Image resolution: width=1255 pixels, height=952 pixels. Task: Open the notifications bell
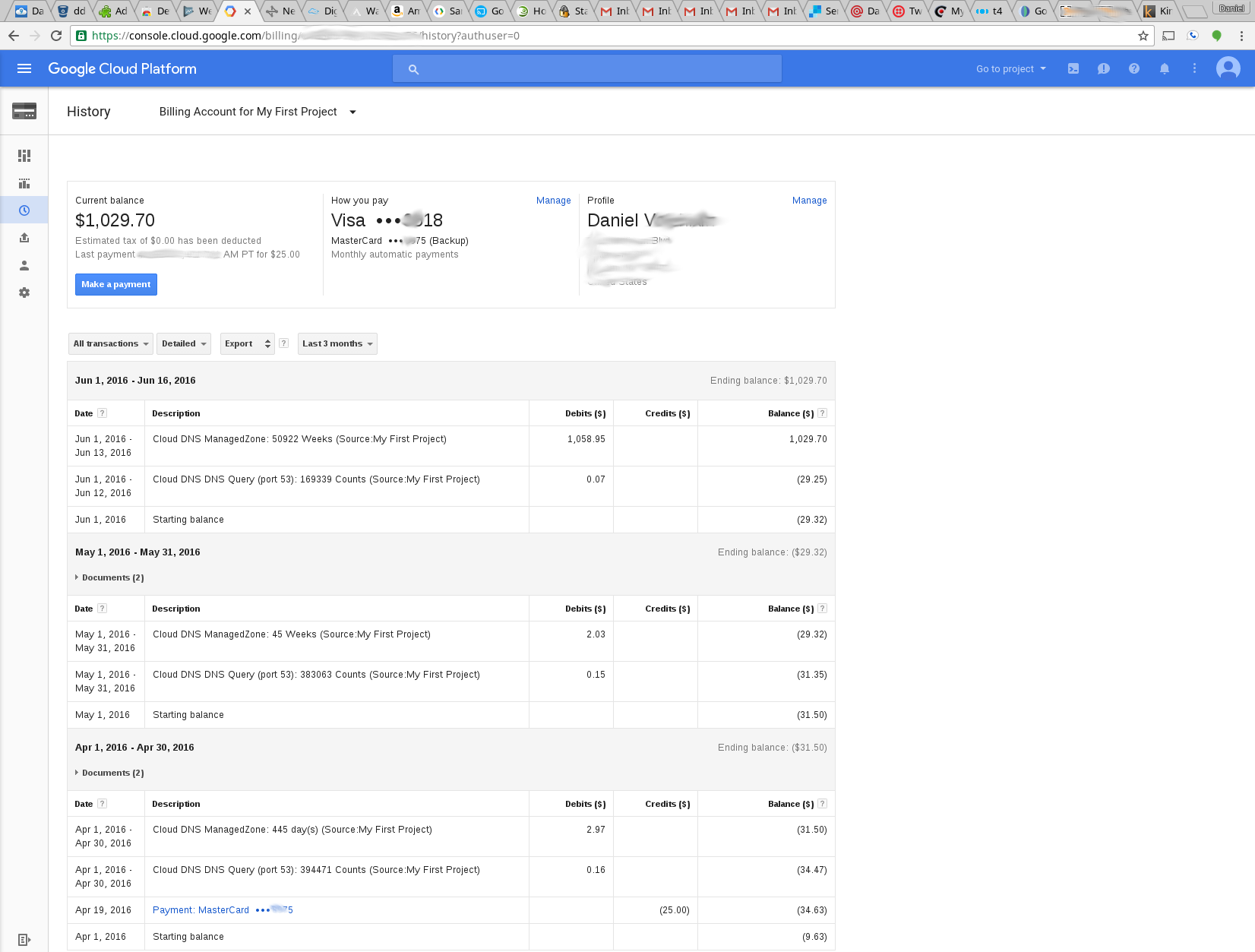(x=1165, y=68)
